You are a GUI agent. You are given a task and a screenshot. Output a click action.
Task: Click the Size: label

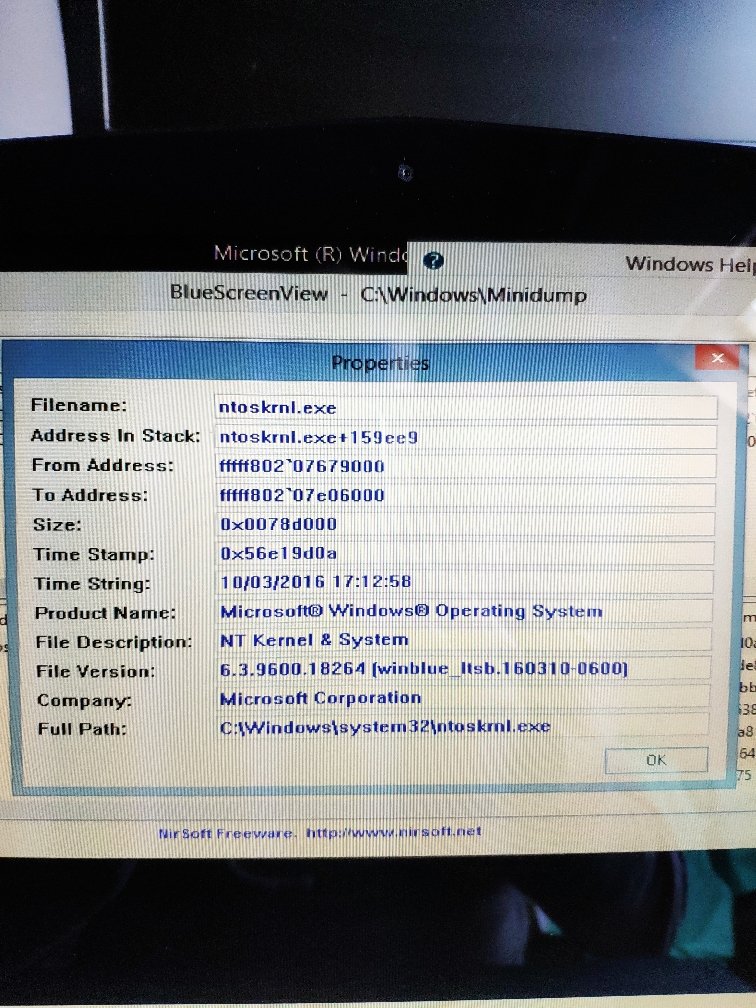pos(57,525)
